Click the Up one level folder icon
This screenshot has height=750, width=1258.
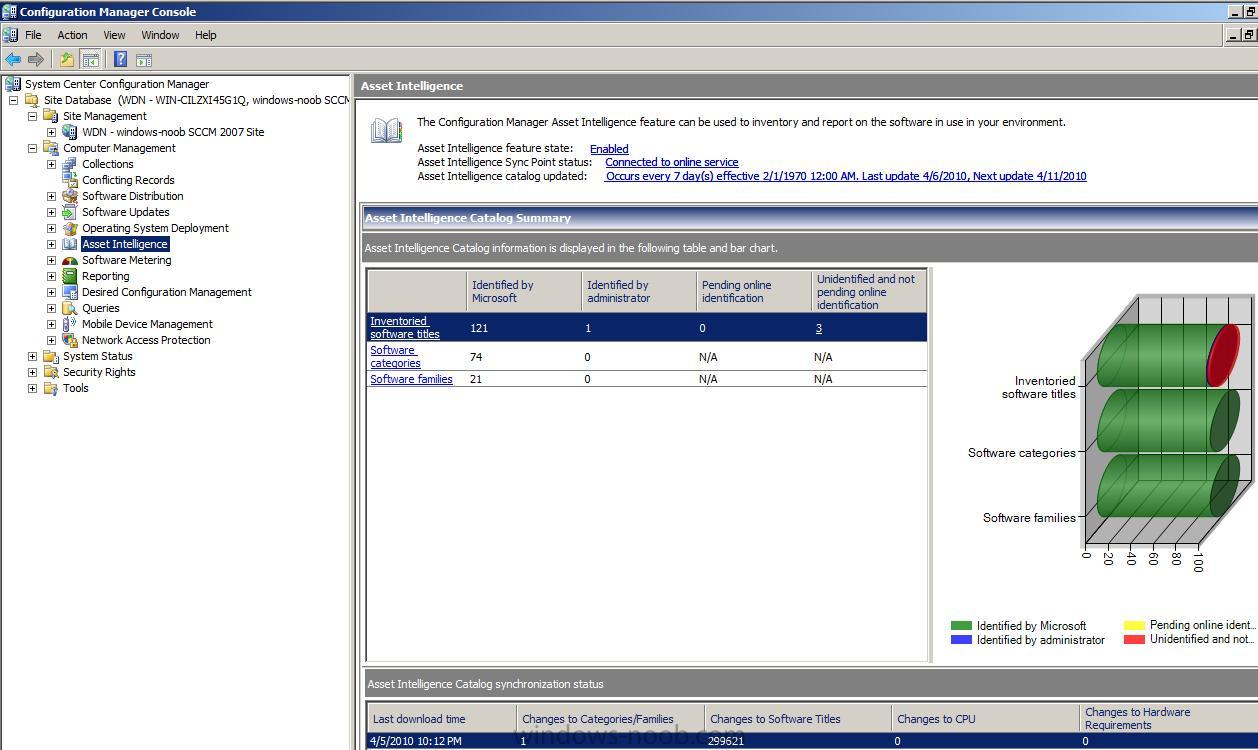(66, 60)
